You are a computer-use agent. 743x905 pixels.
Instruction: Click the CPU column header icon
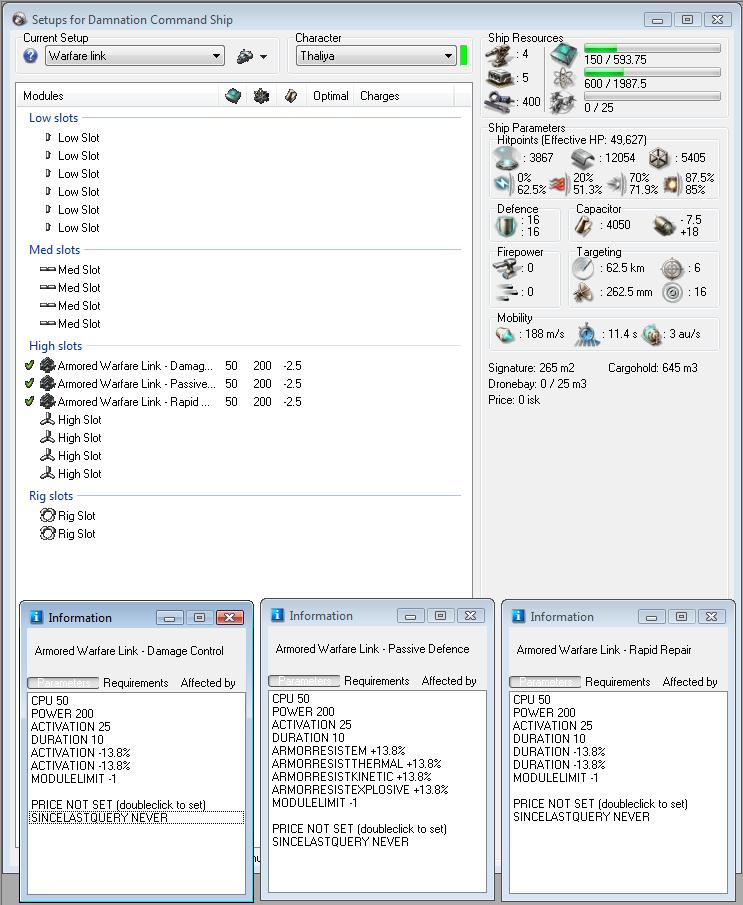(233, 96)
